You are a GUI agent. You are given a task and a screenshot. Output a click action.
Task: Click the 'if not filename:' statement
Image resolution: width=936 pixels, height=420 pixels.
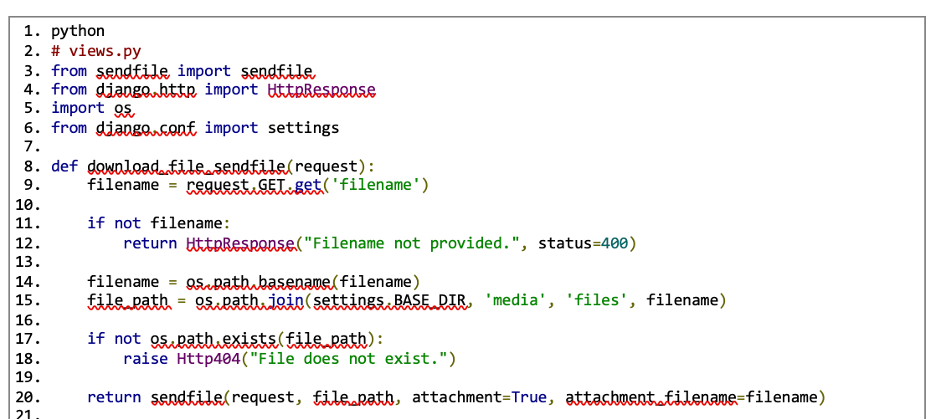[158, 223]
